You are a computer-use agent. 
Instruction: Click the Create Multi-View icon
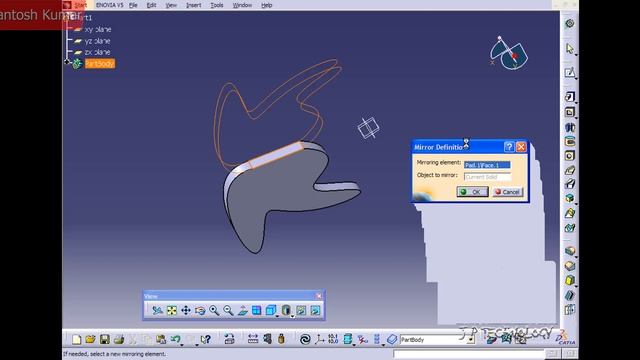[256, 311]
